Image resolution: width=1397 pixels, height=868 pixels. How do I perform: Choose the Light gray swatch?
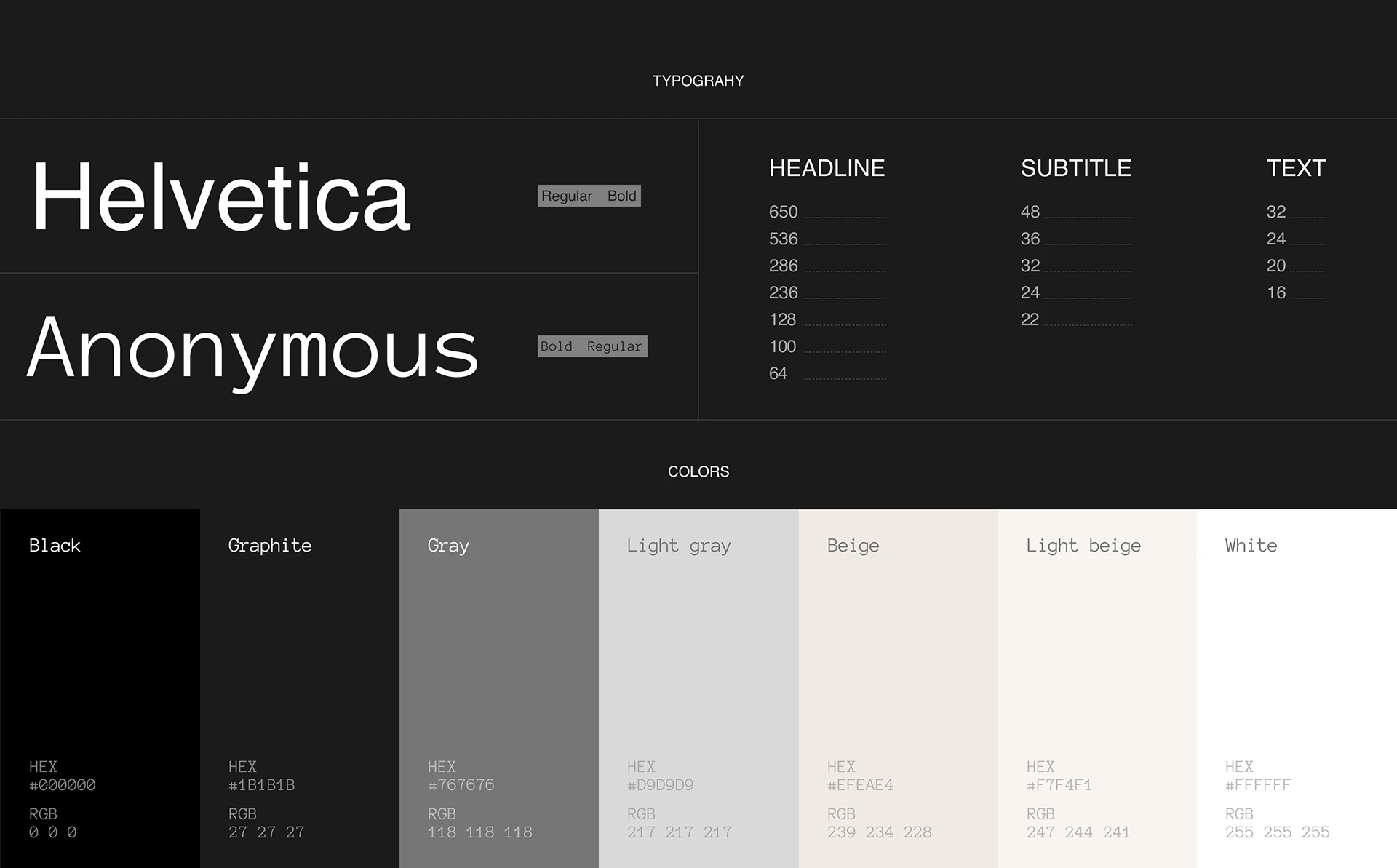pos(698,655)
